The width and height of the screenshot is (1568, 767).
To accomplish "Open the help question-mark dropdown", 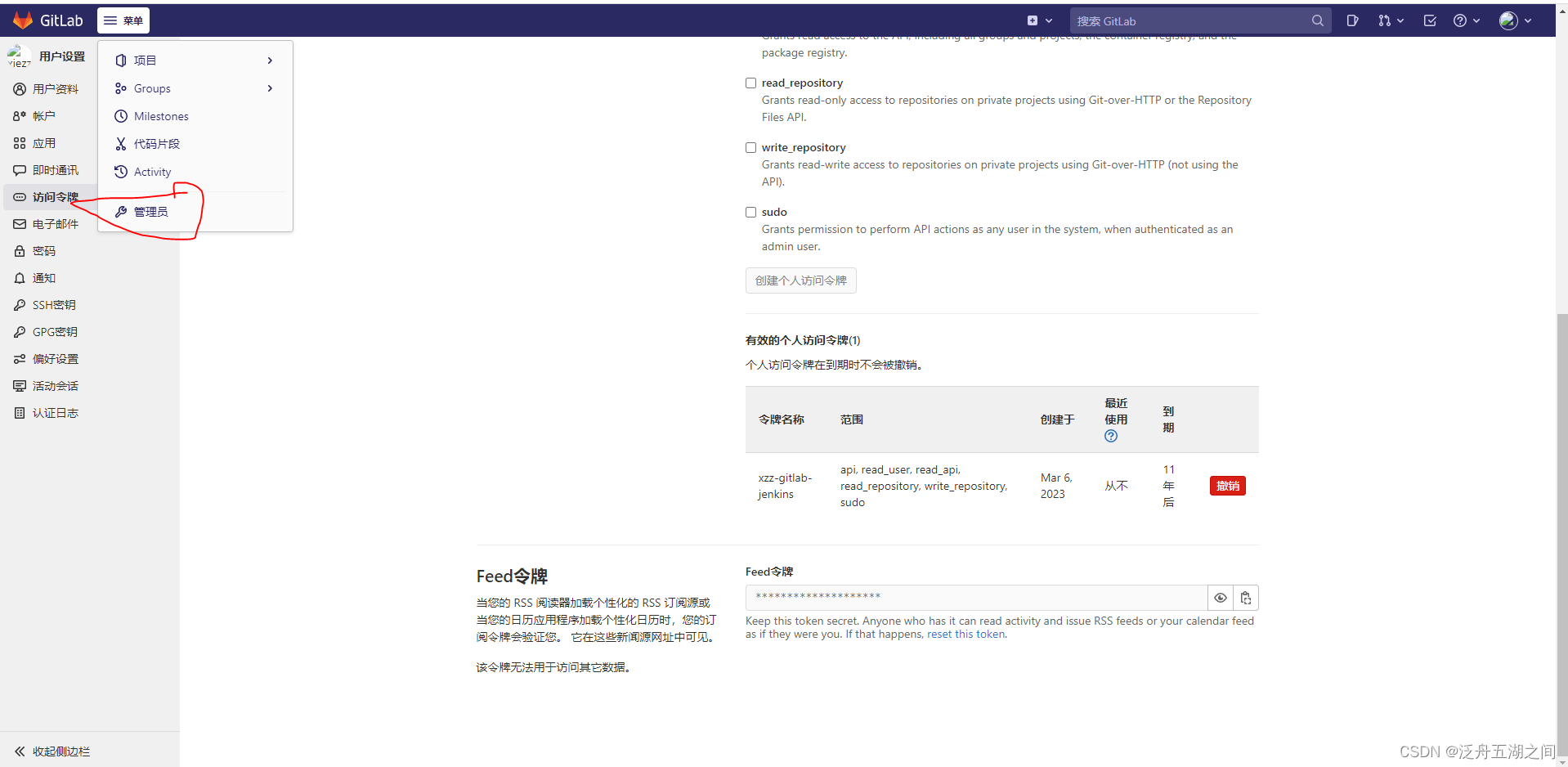I will 1467,20.
